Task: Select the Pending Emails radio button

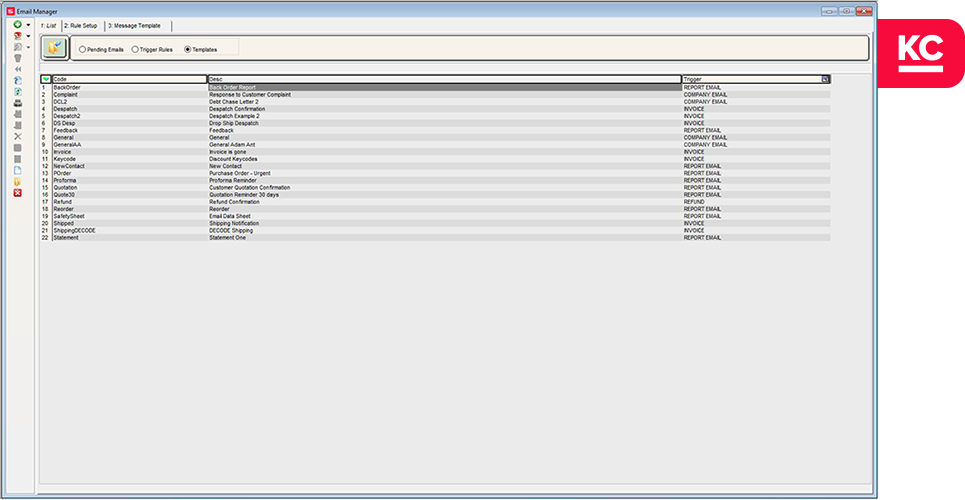Action: 82,49
